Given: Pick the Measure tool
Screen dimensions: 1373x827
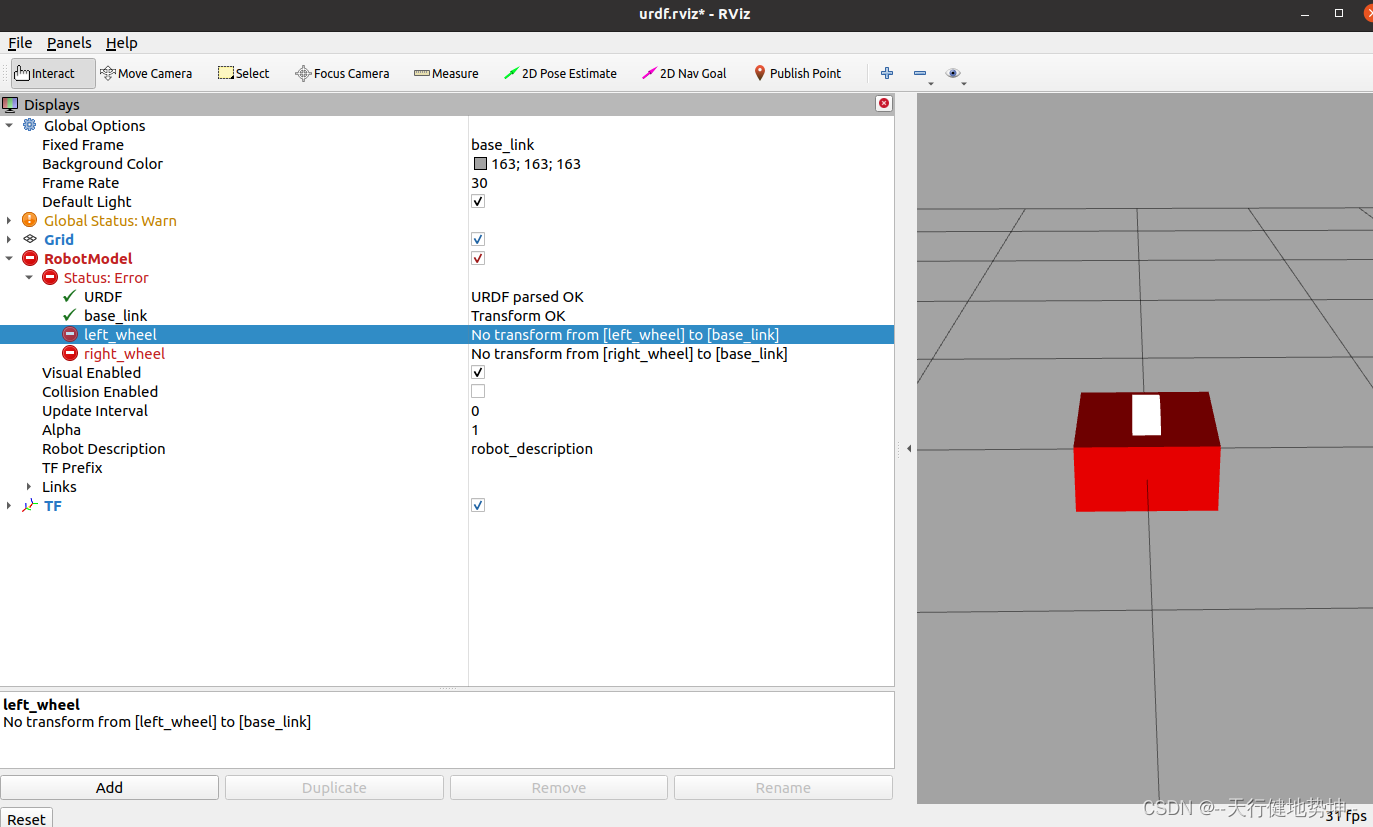Looking at the screenshot, I should [x=446, y=73].
